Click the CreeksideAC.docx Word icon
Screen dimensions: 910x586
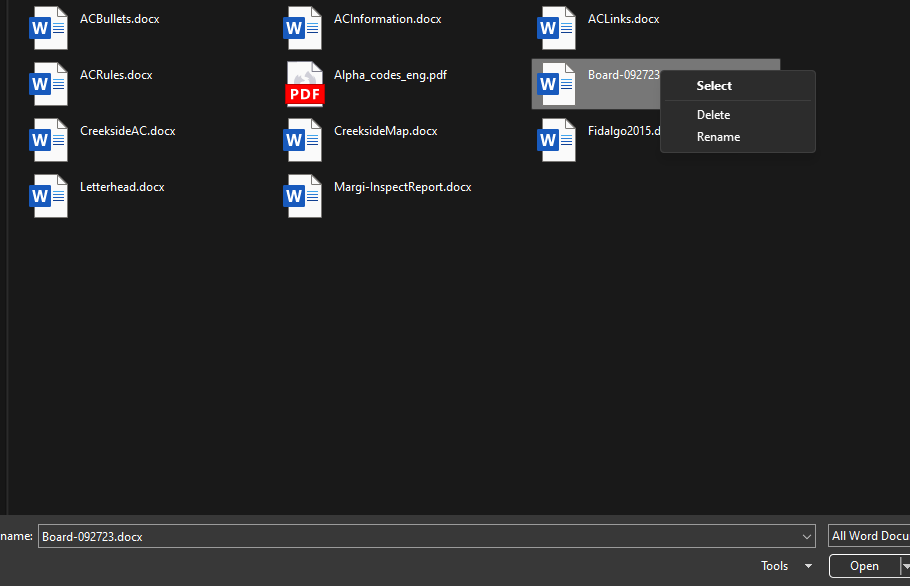(48, 140)
